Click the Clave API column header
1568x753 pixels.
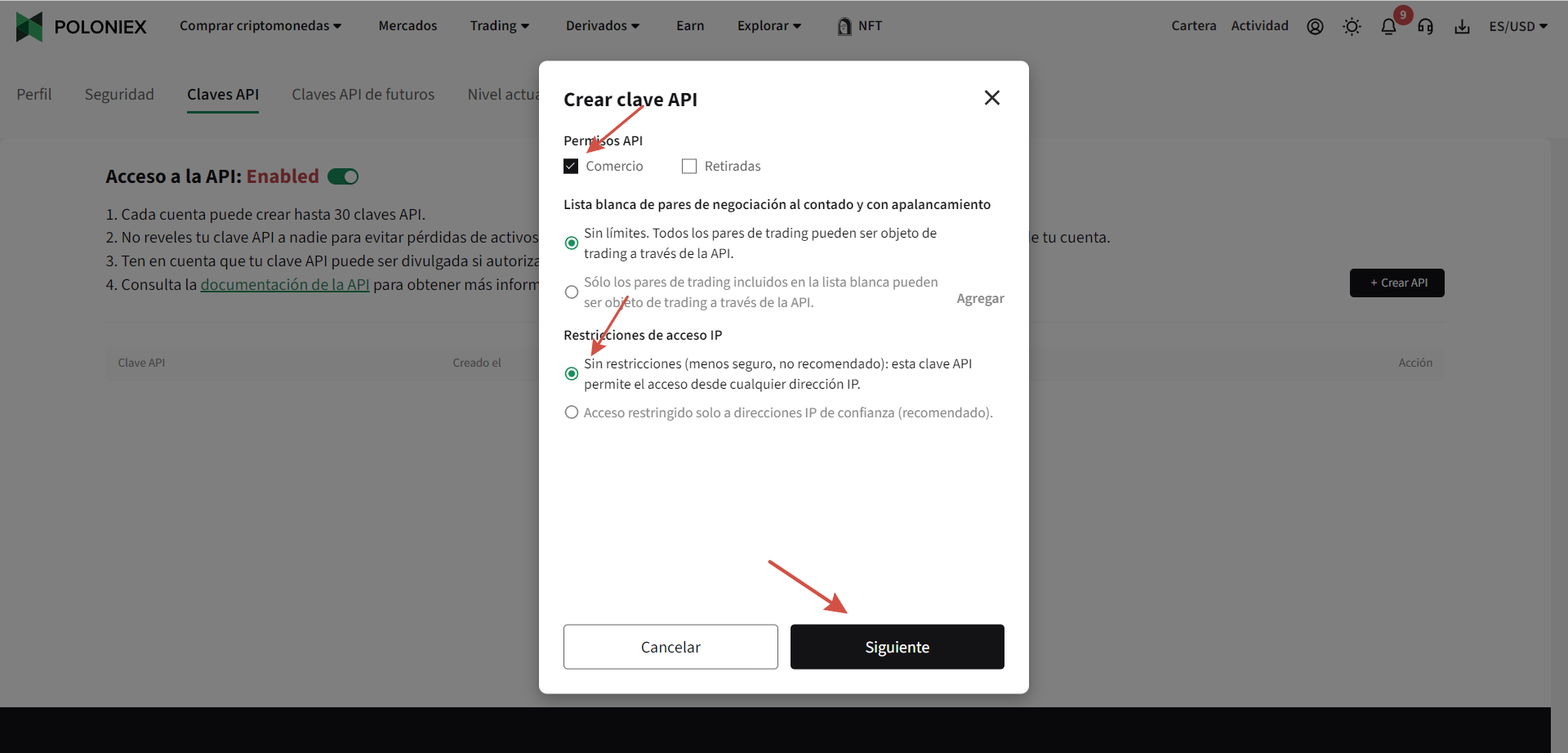(141, 363)
